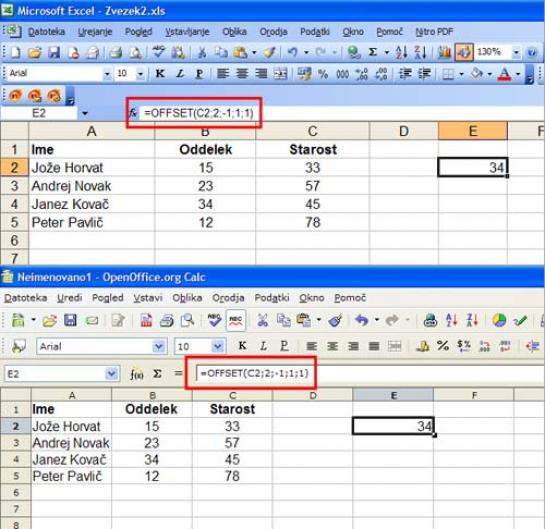The height and width of the screenshot is (529, 545).
Task: Click the Print icon in the Excel toolbar
Action: [116, 52]
